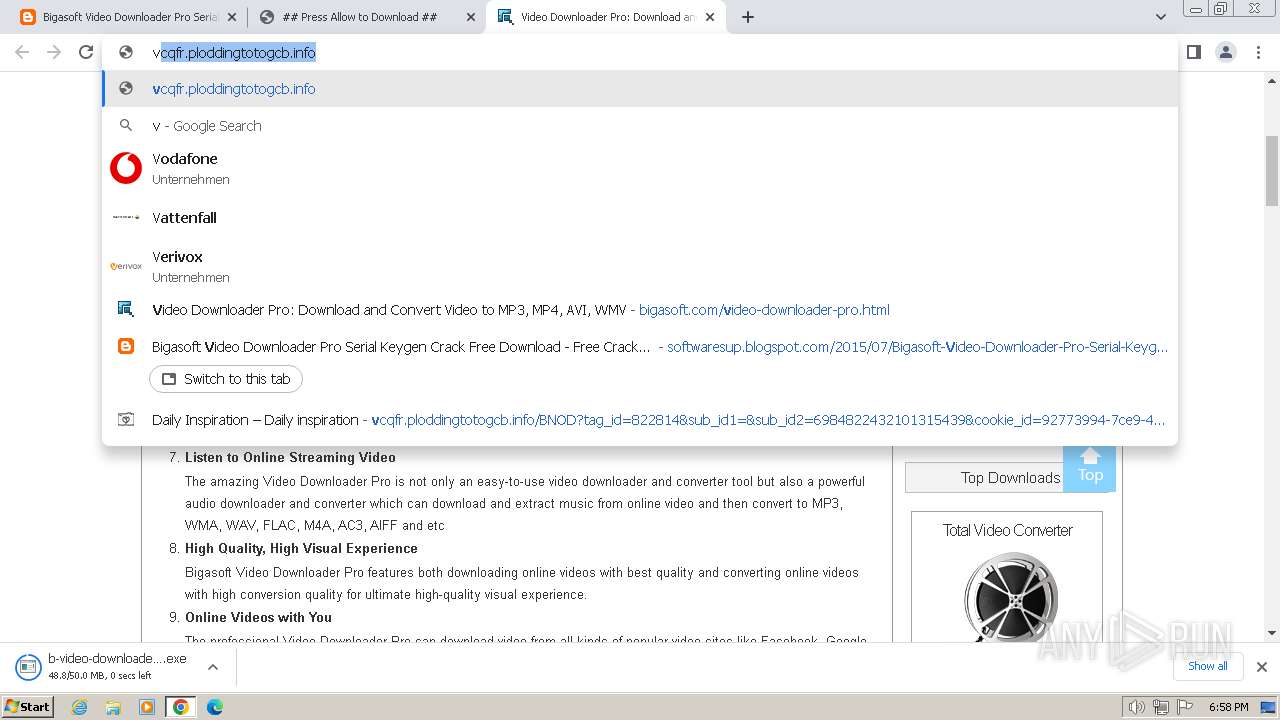Open the Windows Start menu
The image size is (1280, 720).
(28, 707)
